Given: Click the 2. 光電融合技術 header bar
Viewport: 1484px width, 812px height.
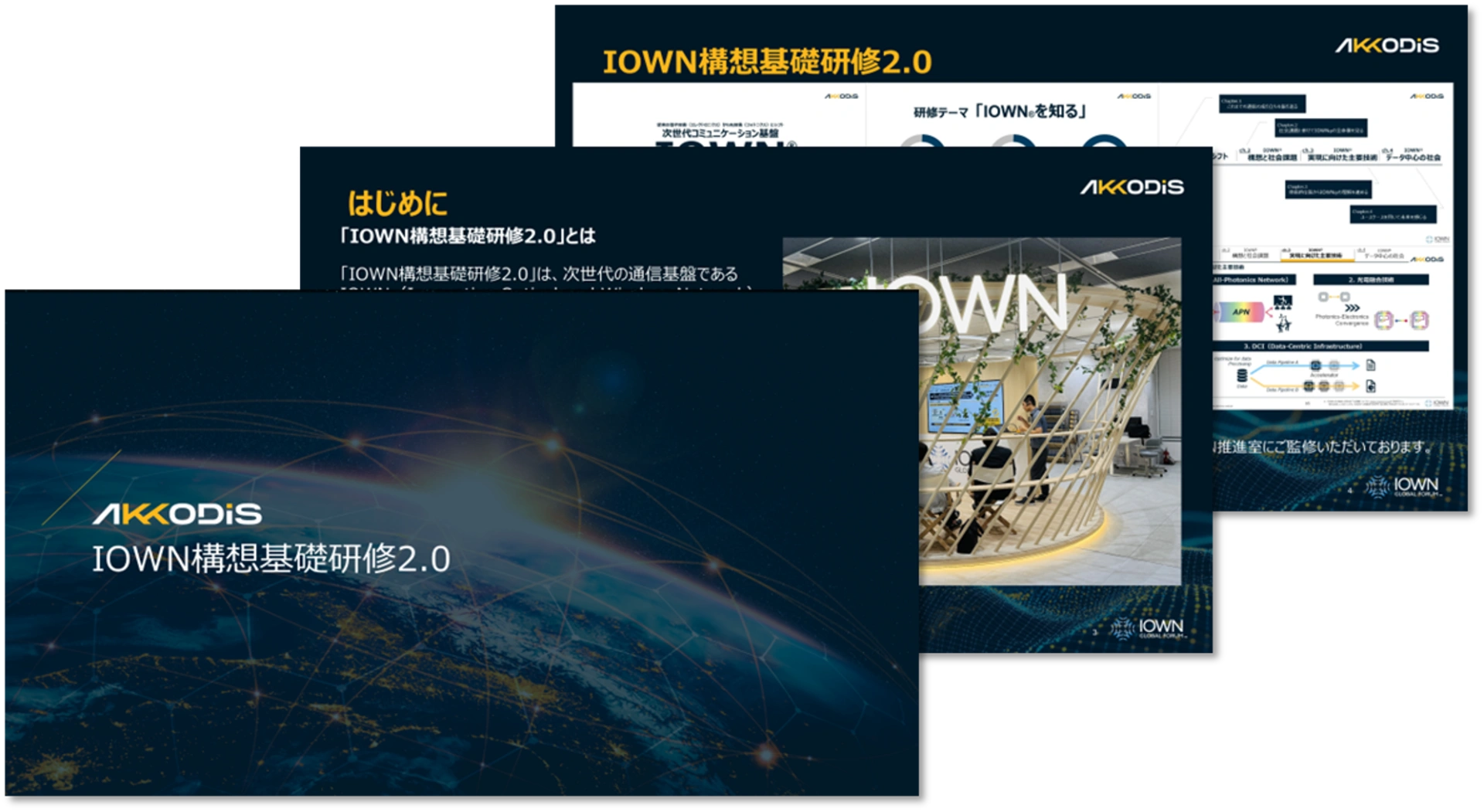Looking at the screenshot, I should (1371, 280).
